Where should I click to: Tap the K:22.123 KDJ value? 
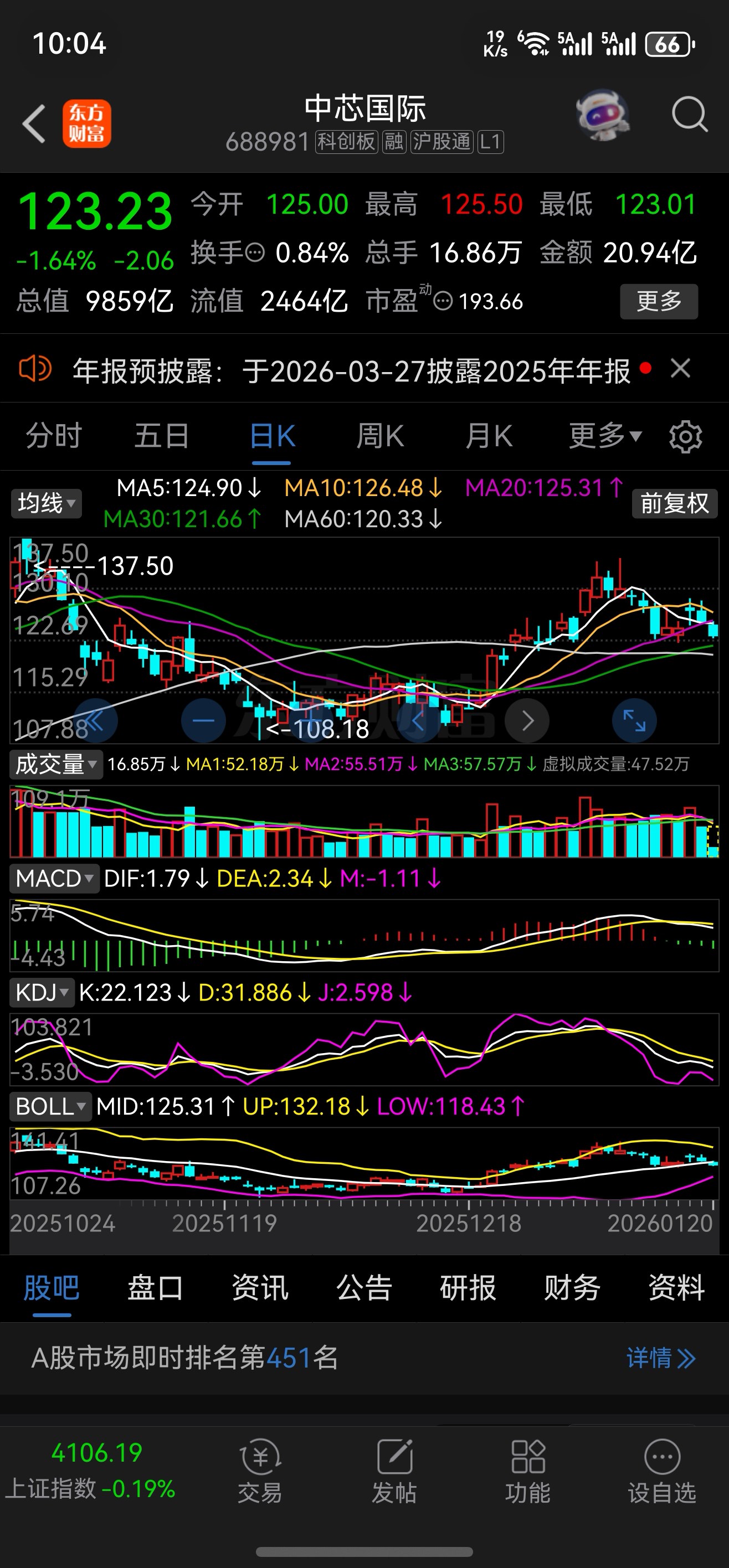coord(135,992)
